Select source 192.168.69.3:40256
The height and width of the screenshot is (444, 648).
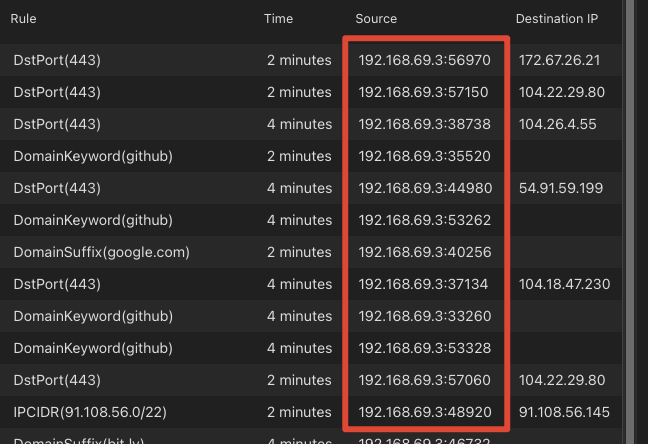(x=425, y=252)
